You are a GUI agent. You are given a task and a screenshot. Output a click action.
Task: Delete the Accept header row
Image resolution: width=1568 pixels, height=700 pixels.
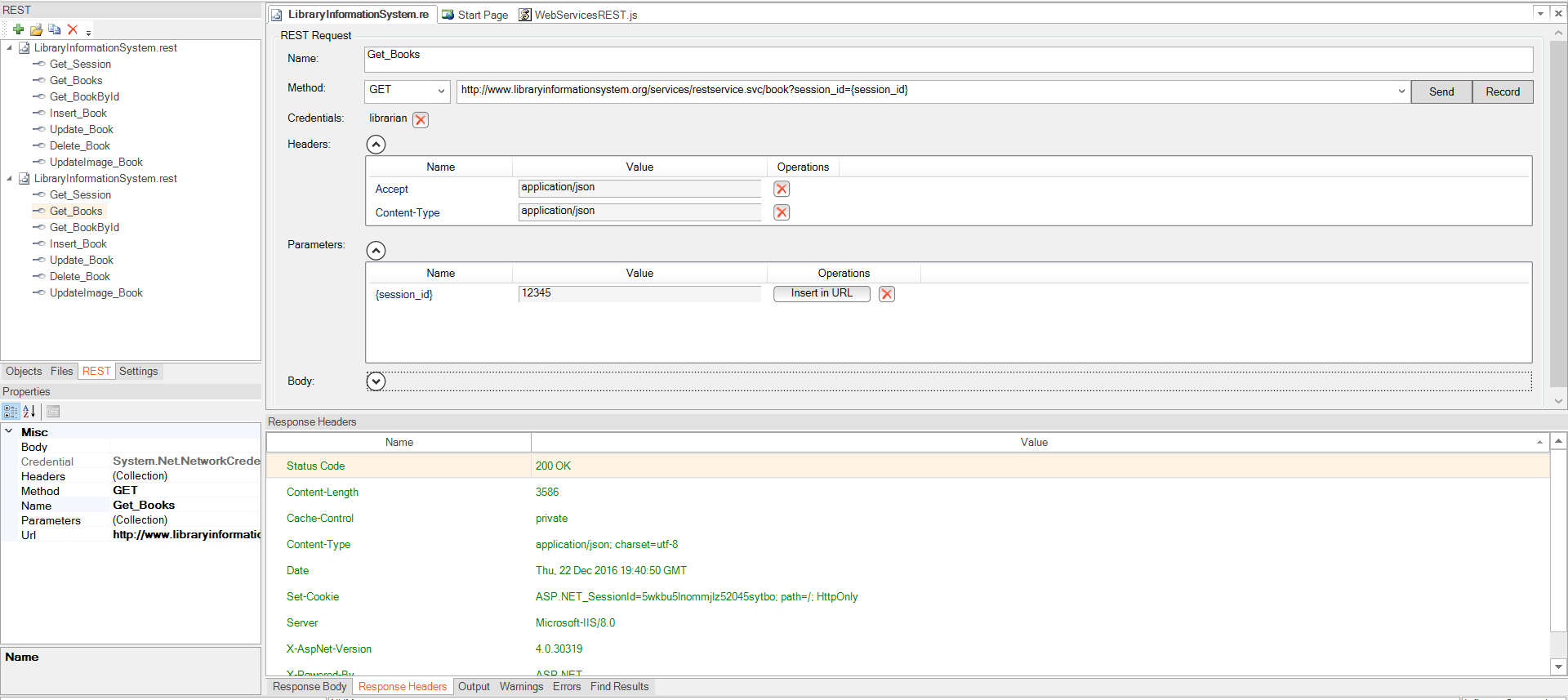782,189
